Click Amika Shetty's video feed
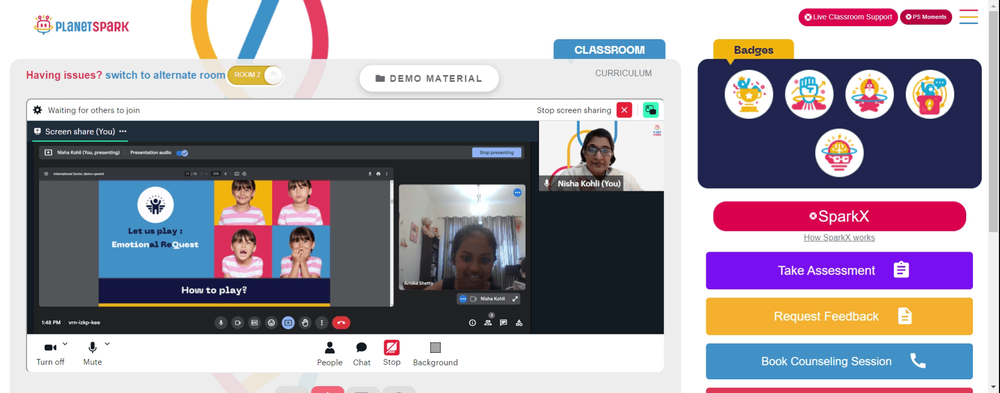 pyautogui.click(x=462, y=237)
